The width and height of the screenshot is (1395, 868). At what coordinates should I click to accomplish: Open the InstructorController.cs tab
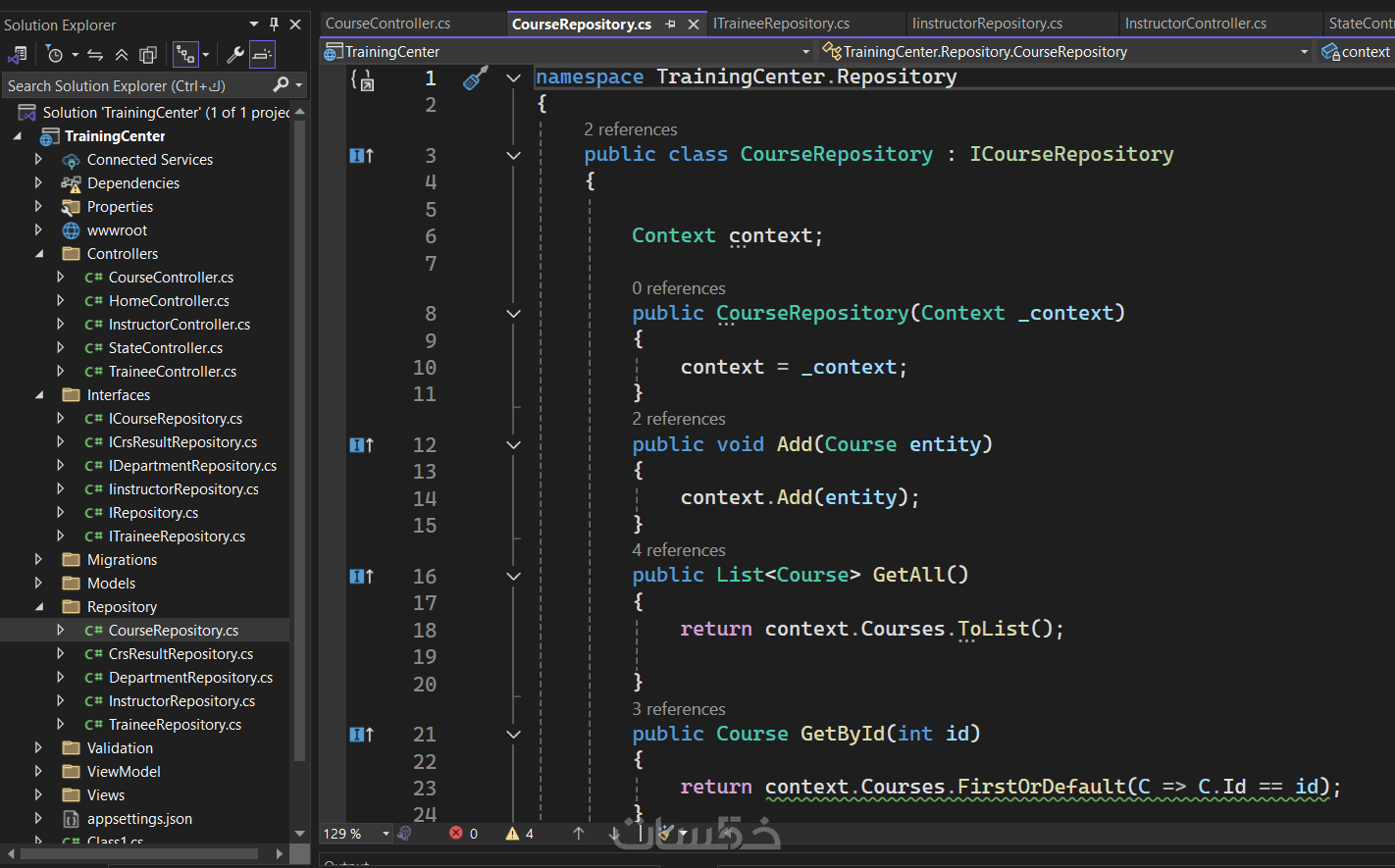(x=1195, y=24)
